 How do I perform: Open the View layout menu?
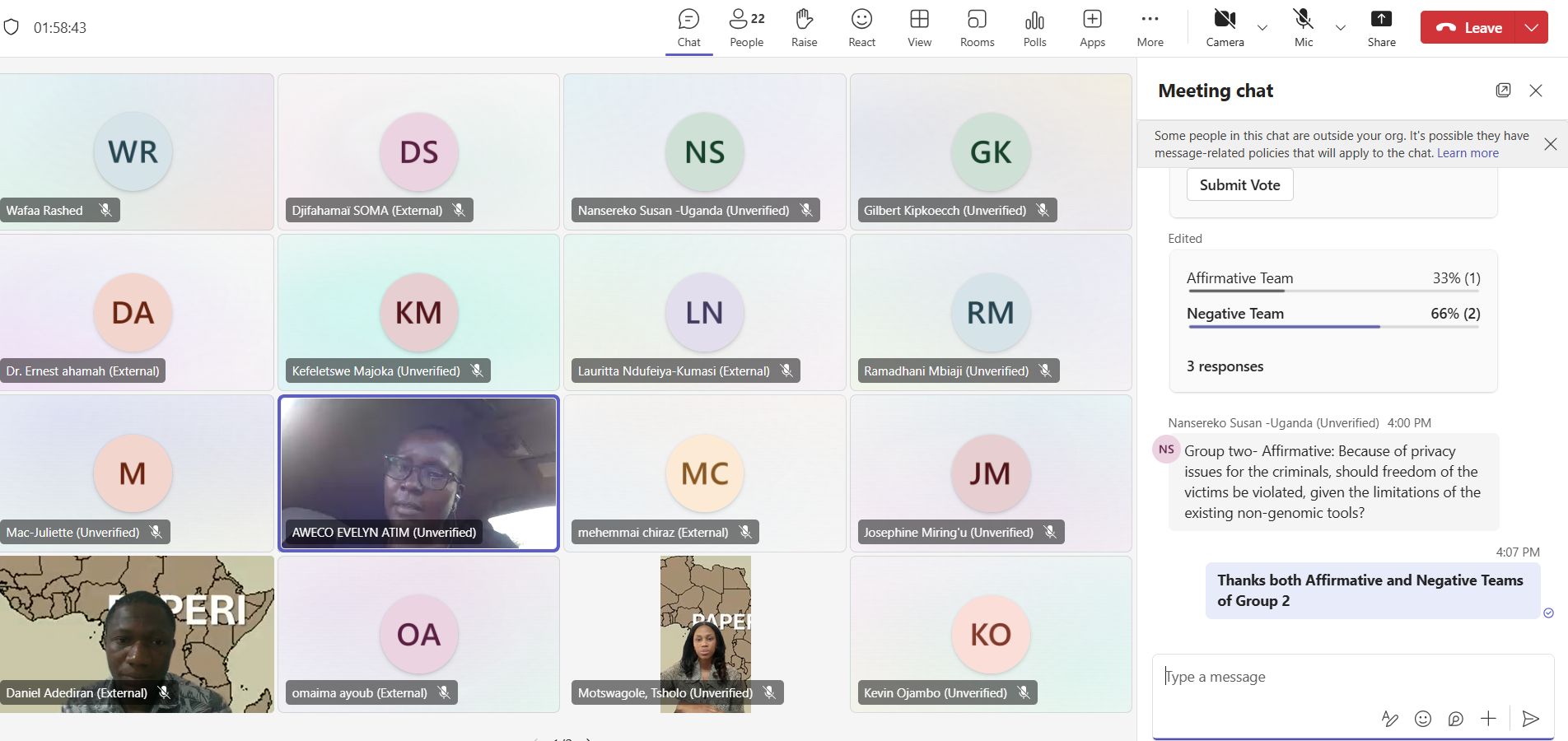(x=919, y=28)
